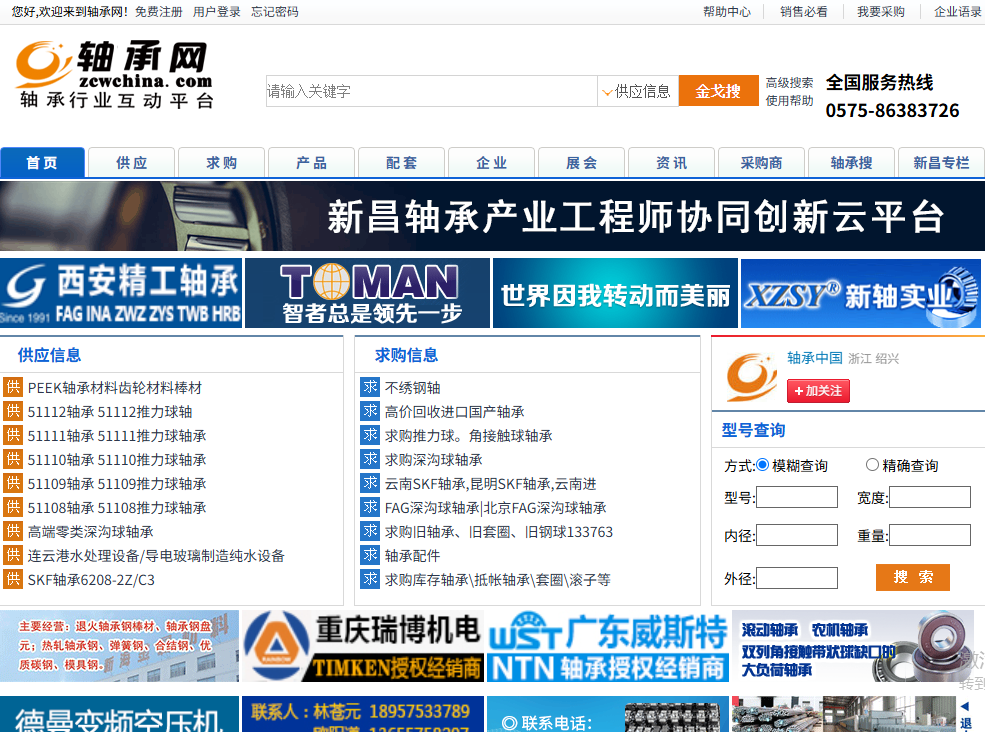Image resolution: width=985 pixels, height=732 pixels.
Task: Open the 求购 navigation tab
Action: point(222,163)
